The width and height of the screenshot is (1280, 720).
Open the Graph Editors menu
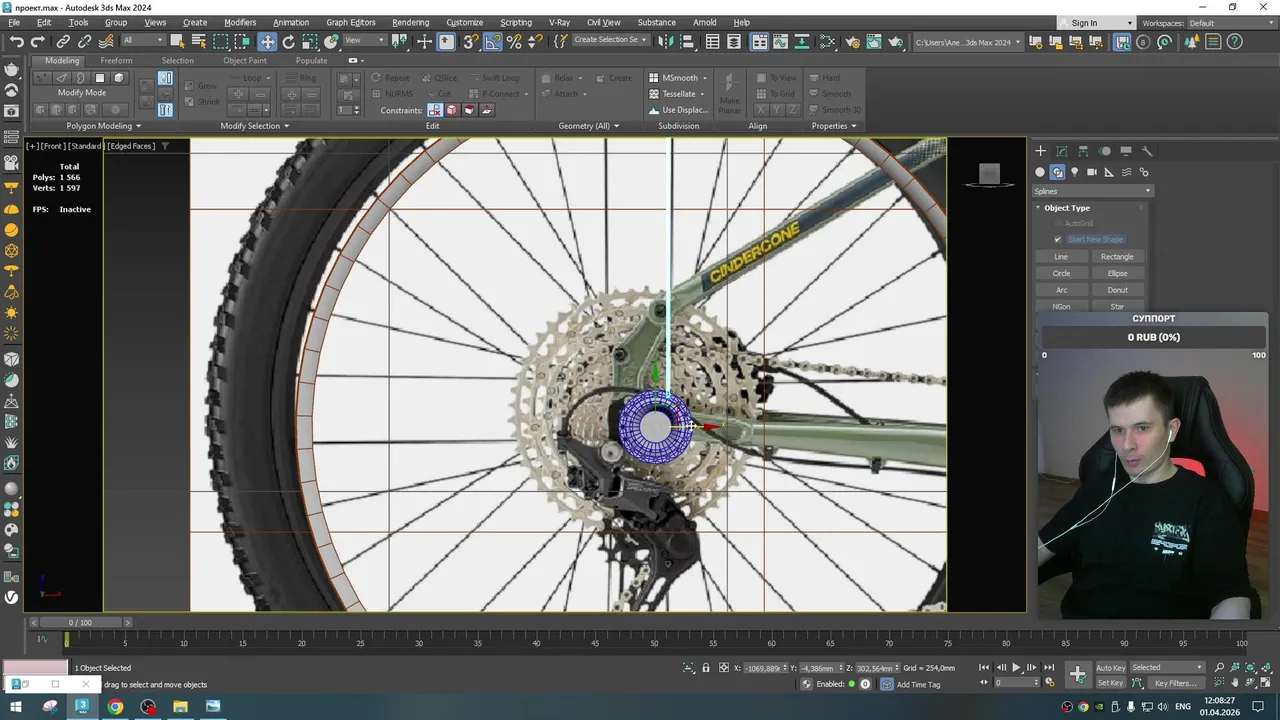(x=351, y=22)
